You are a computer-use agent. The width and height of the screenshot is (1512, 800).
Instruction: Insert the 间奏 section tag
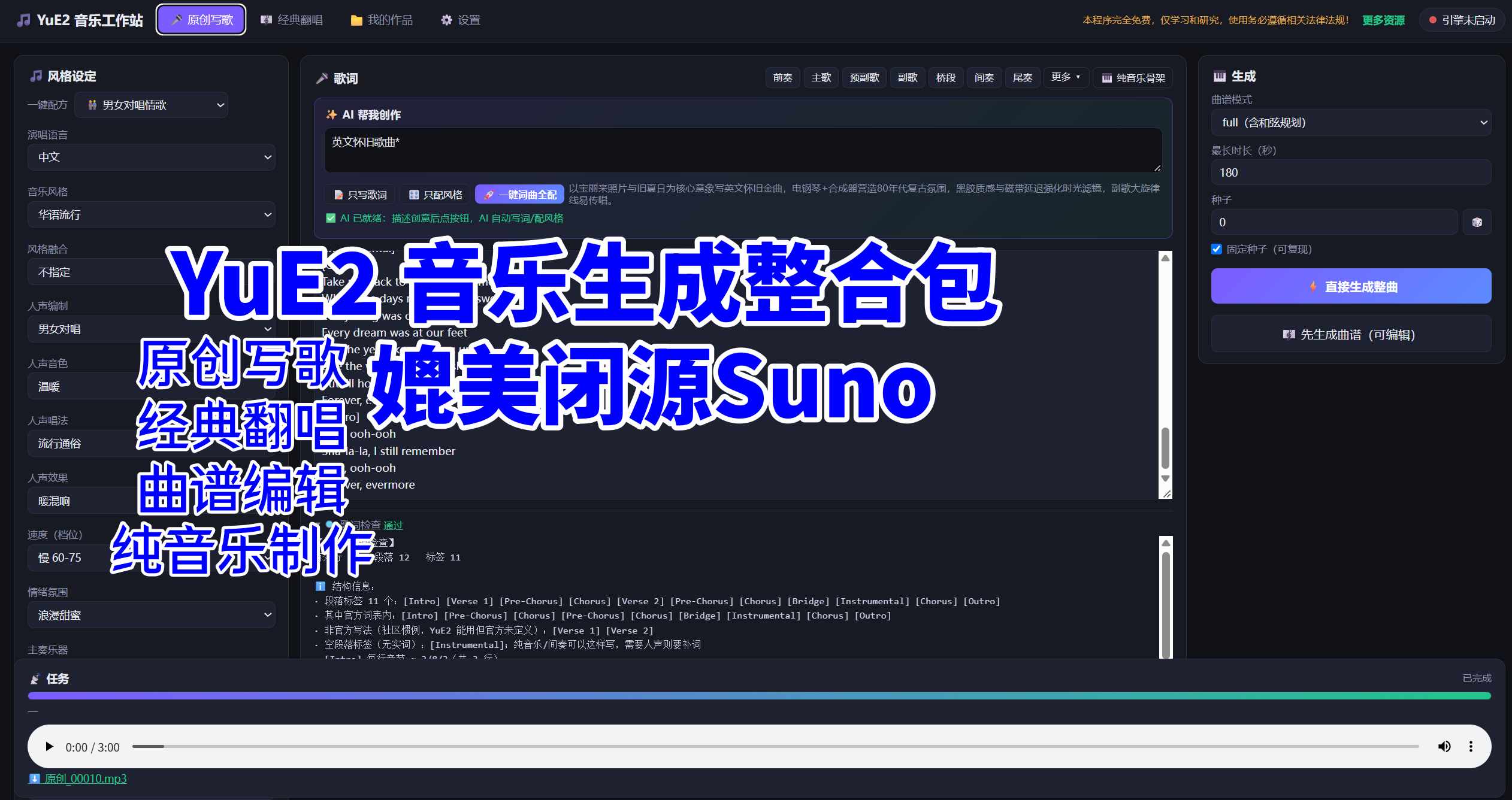[984, 77]
